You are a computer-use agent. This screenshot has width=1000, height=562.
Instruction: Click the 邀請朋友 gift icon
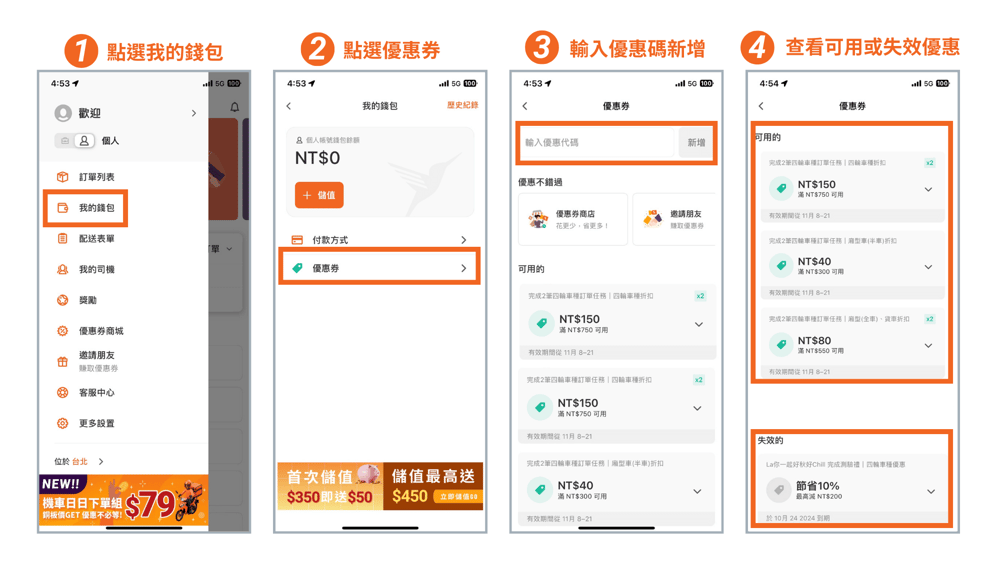coord(62,361)
